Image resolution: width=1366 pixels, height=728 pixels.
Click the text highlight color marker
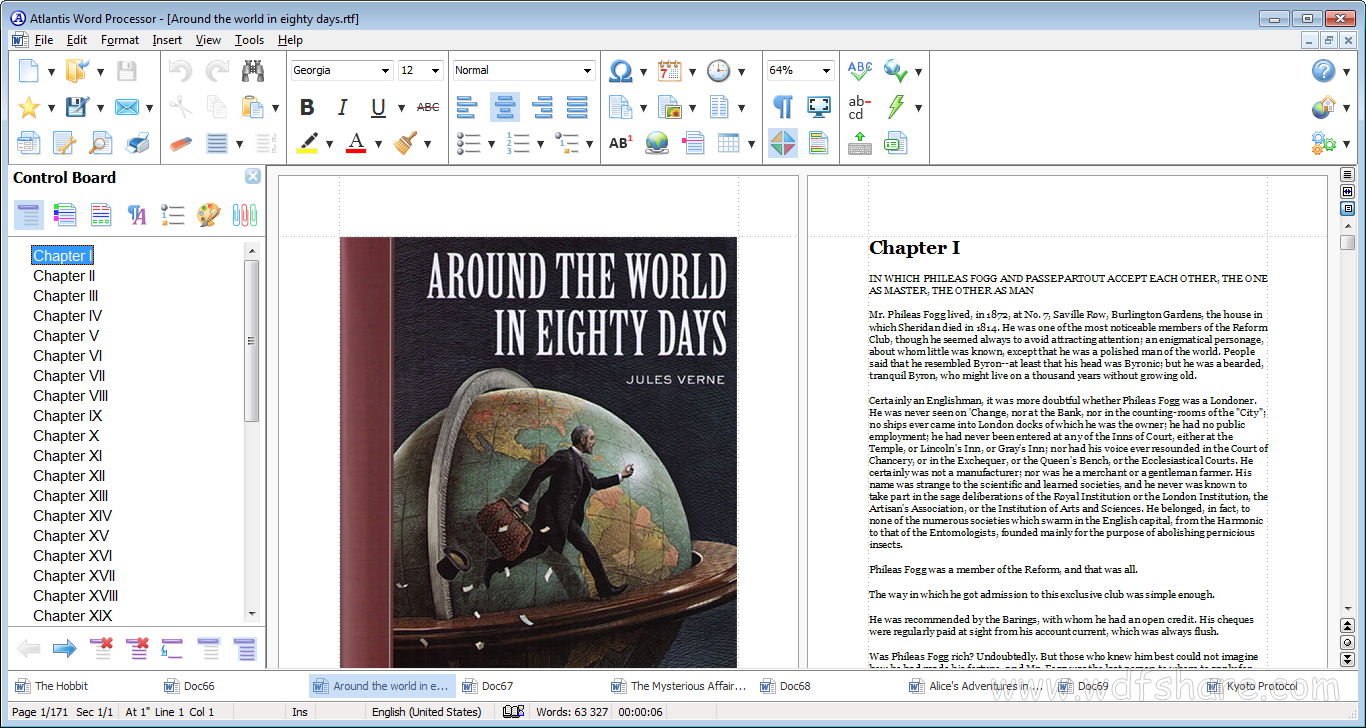pyautogui.click(x=307, y=143)
